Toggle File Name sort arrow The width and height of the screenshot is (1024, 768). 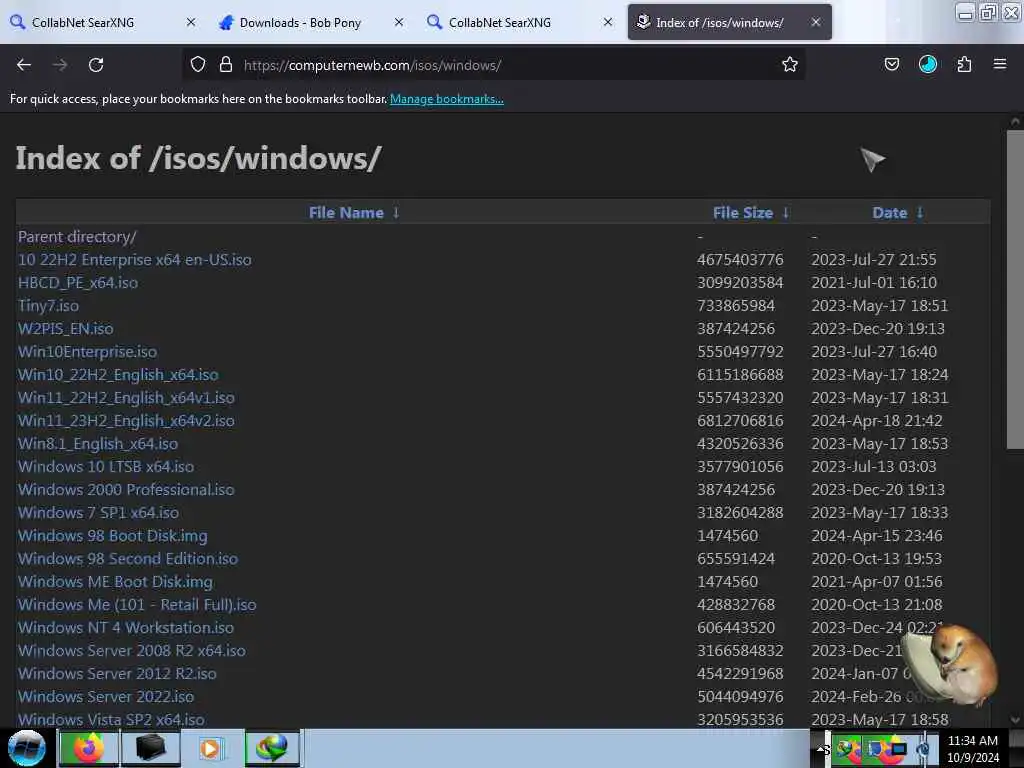click(x=396, y=213)
